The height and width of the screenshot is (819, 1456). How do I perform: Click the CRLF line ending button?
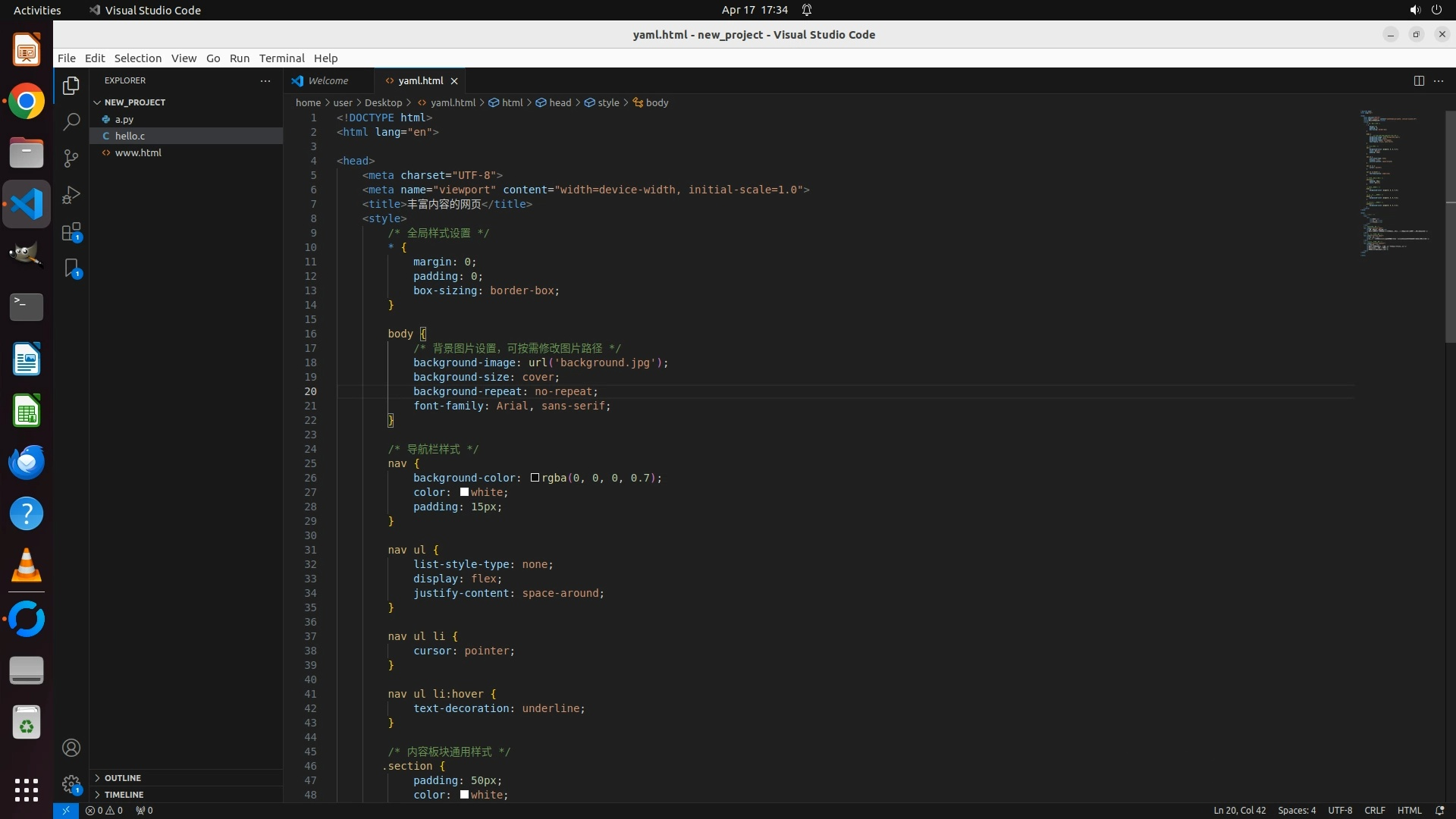coord(1374,810)
